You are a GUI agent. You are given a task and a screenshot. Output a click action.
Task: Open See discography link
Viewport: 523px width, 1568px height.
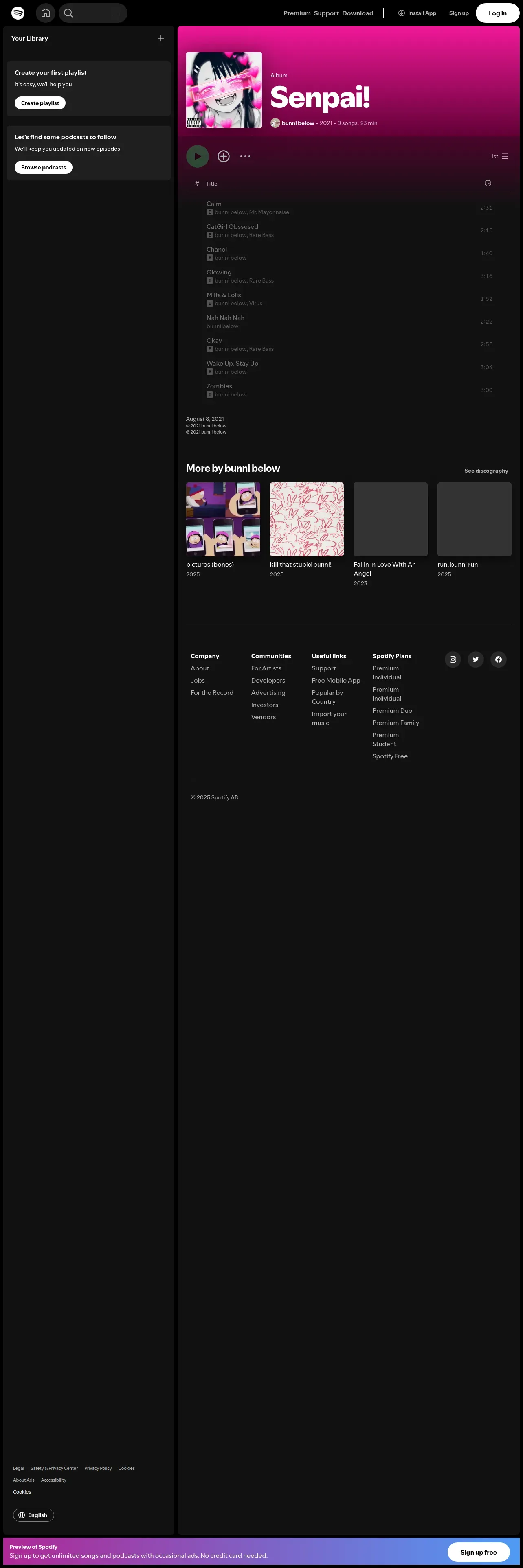pyautogui.click(x=486, y=471)
